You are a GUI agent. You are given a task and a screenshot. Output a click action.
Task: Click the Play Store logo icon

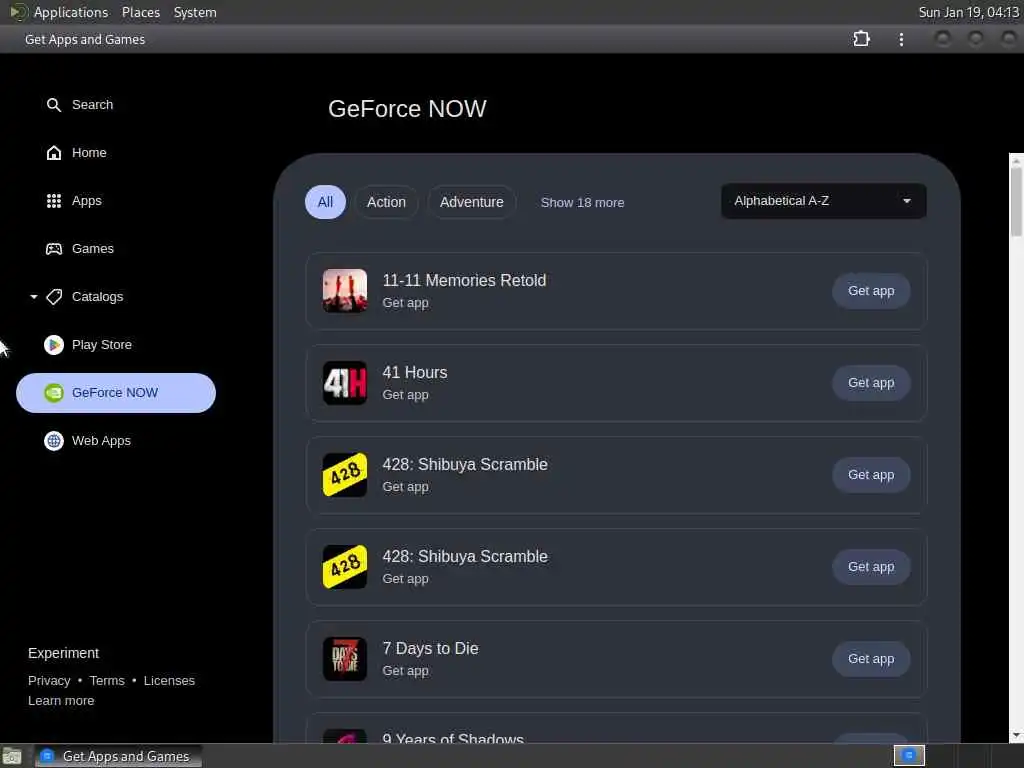[54, 345]
